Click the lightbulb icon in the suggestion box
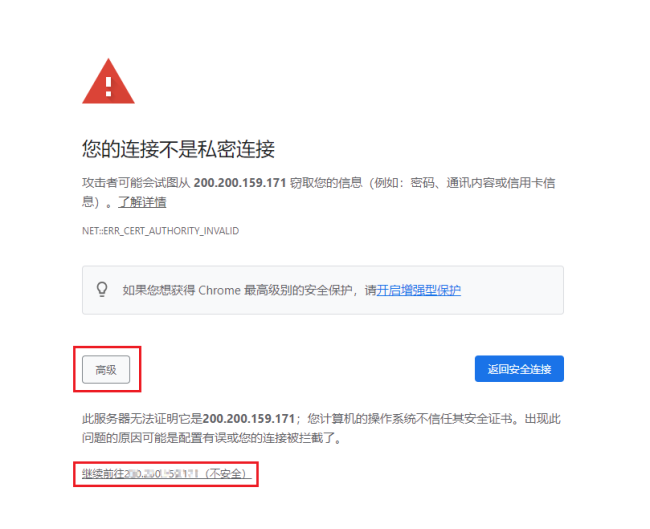The height and width of the screenshot is (529, 650). (x=102, y=289)
